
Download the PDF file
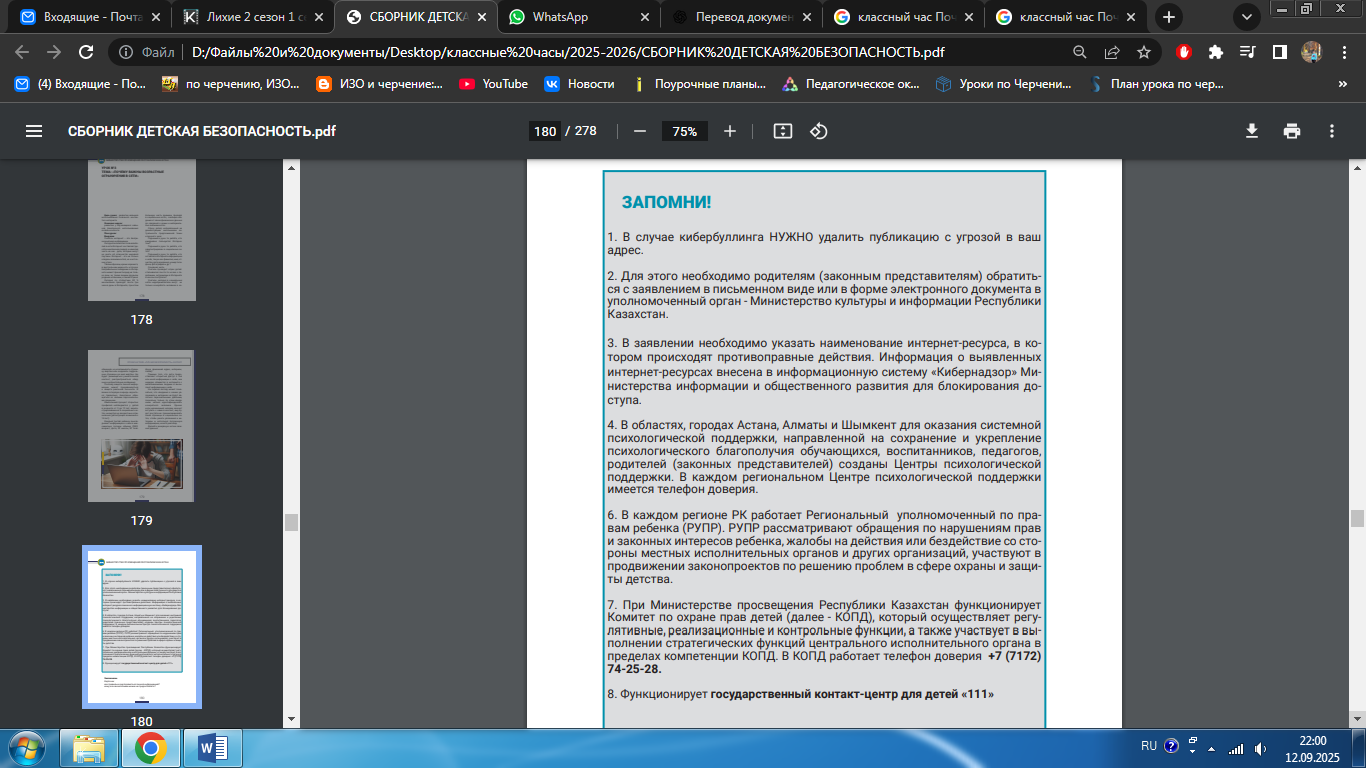(x=1251, y=131)
